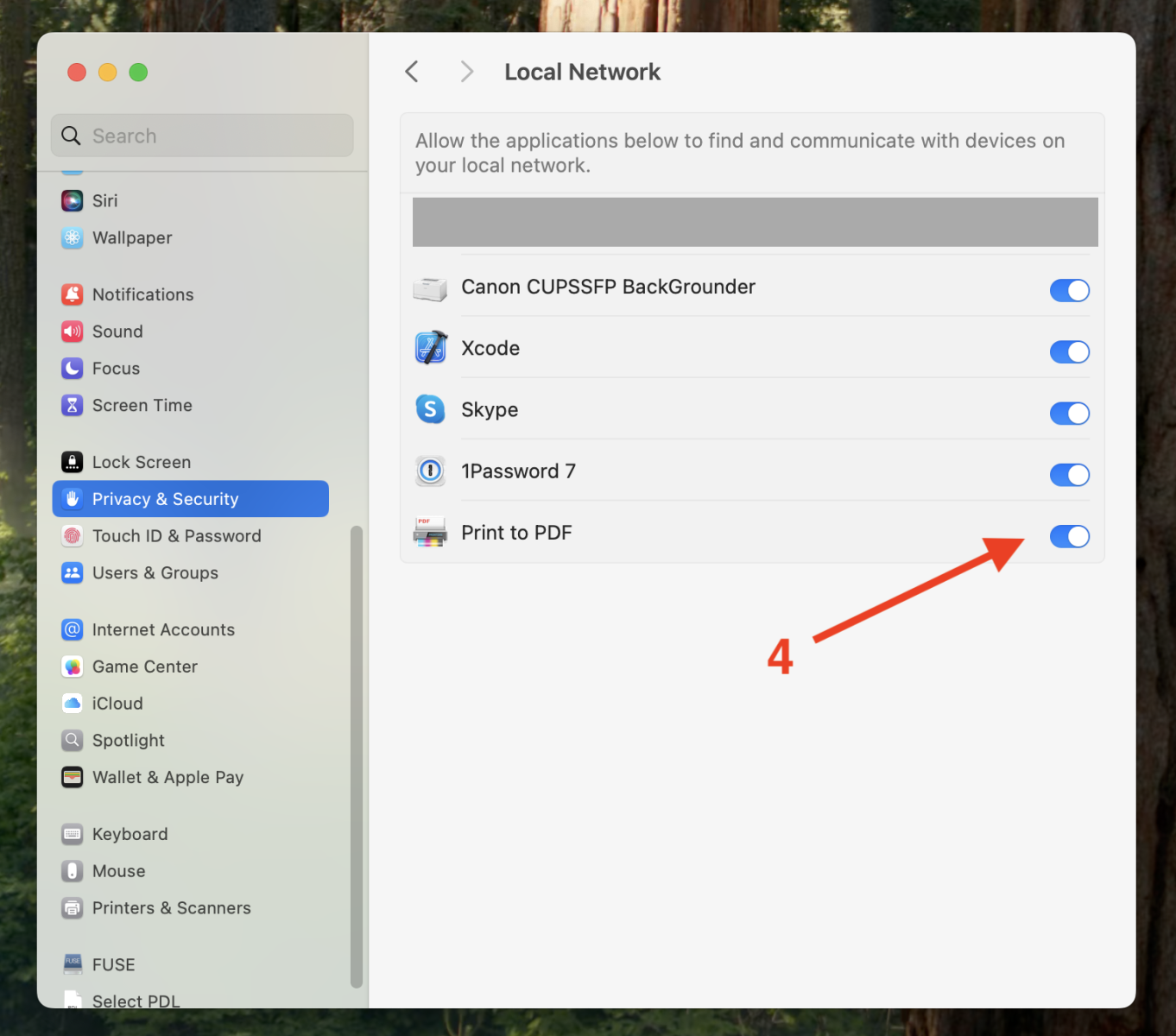Click the Siri sidebar icon

pyautogui.click(x=73, y=201)
